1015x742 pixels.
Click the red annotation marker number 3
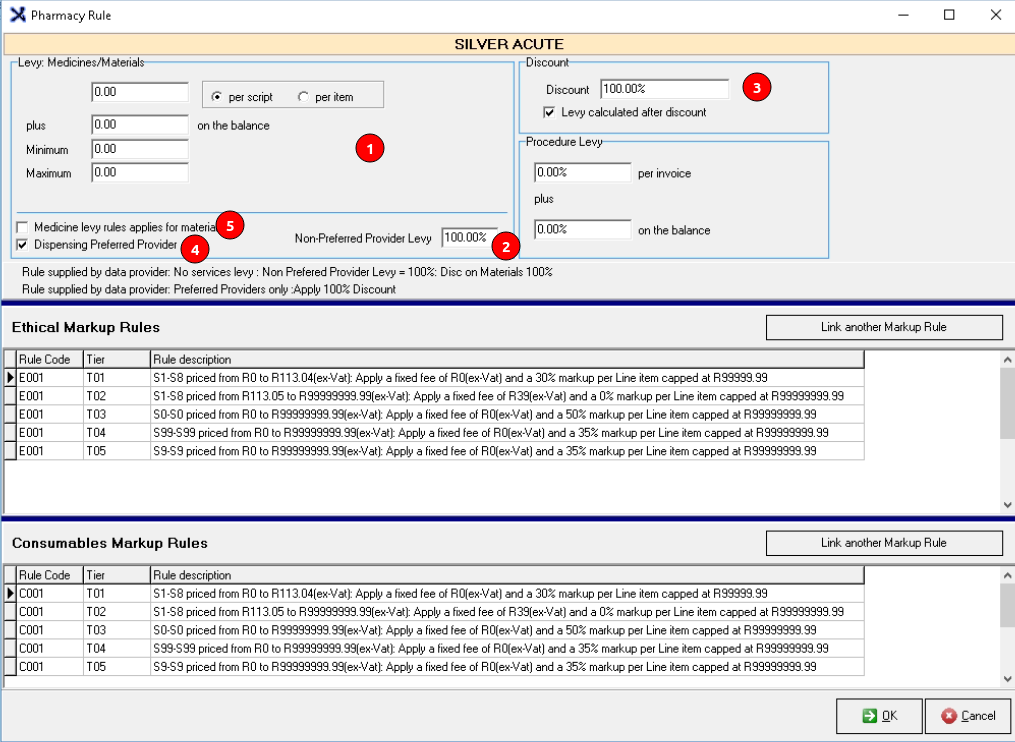[x=756, y=88]
